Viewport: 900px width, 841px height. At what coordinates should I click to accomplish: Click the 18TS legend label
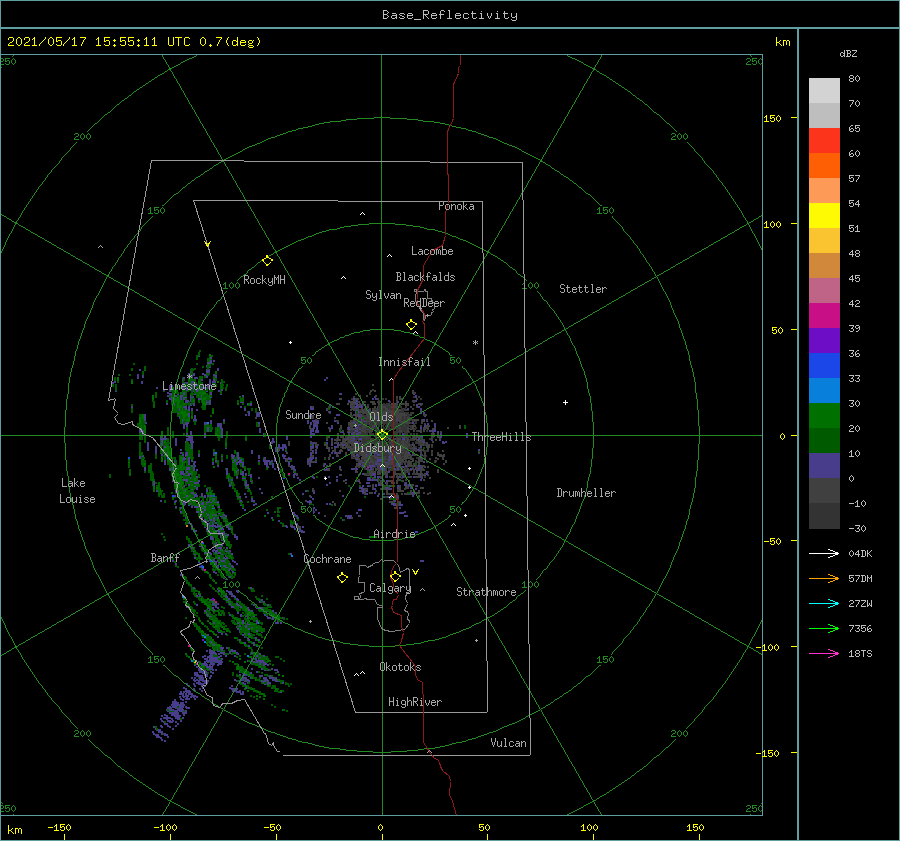860,653
